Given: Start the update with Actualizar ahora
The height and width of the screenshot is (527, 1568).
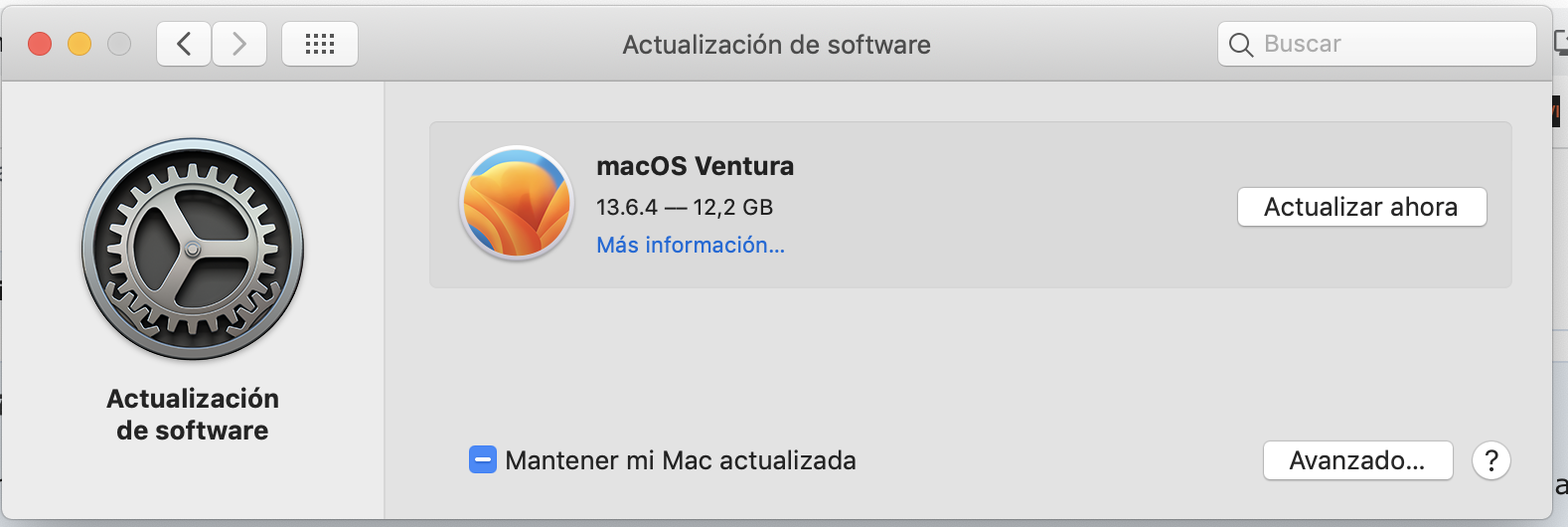Looking at the screenshot, I should point(1361,207).
